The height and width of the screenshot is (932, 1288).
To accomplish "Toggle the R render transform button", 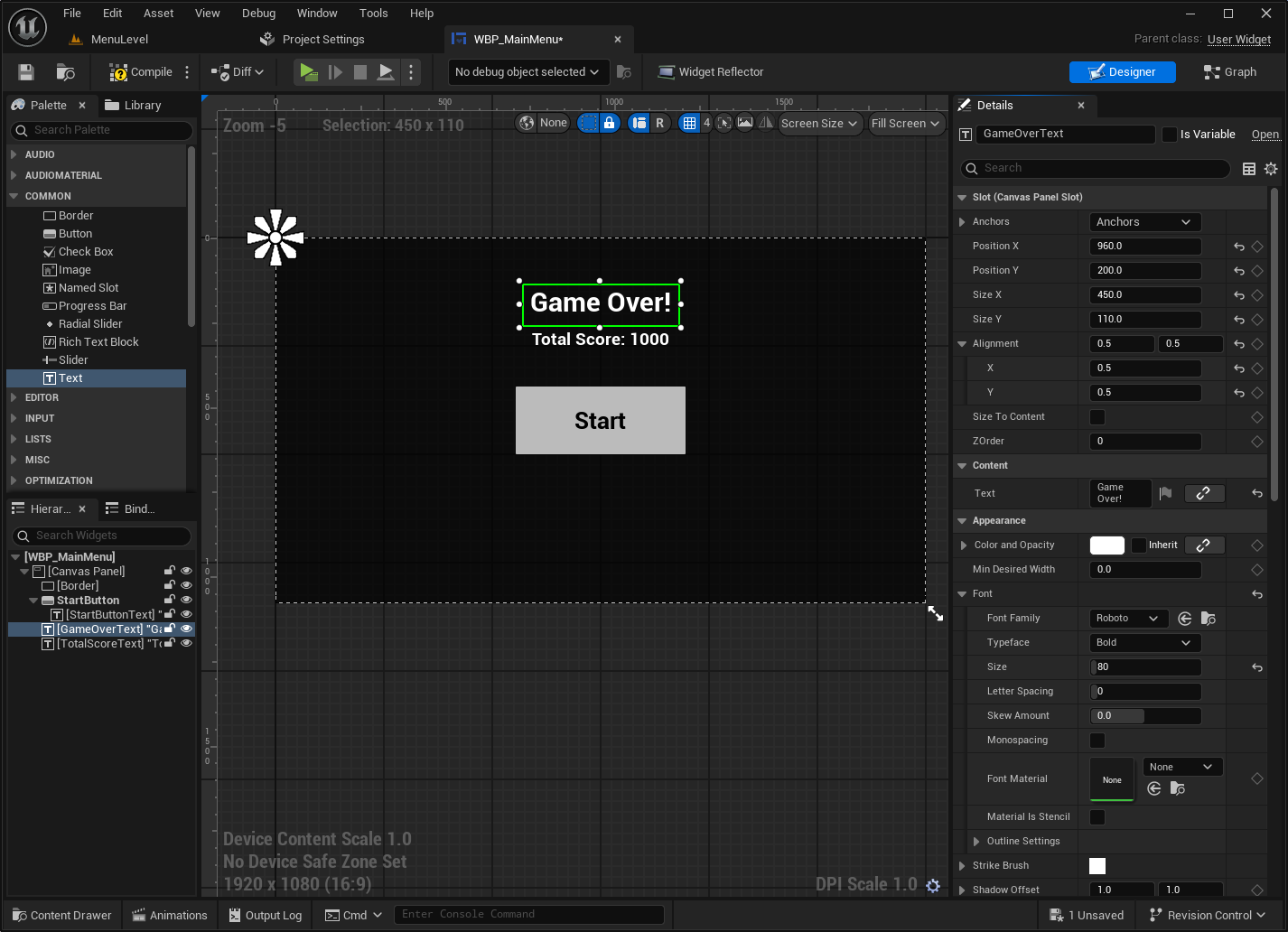I will [x=660, y=123].
